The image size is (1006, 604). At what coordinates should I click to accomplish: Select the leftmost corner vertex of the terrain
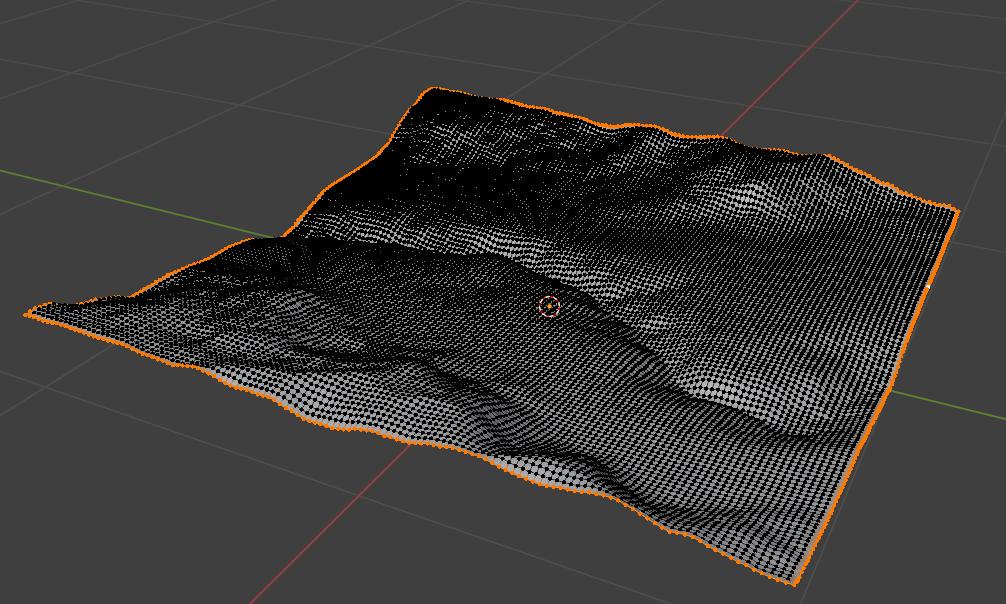tap(27, 314)
